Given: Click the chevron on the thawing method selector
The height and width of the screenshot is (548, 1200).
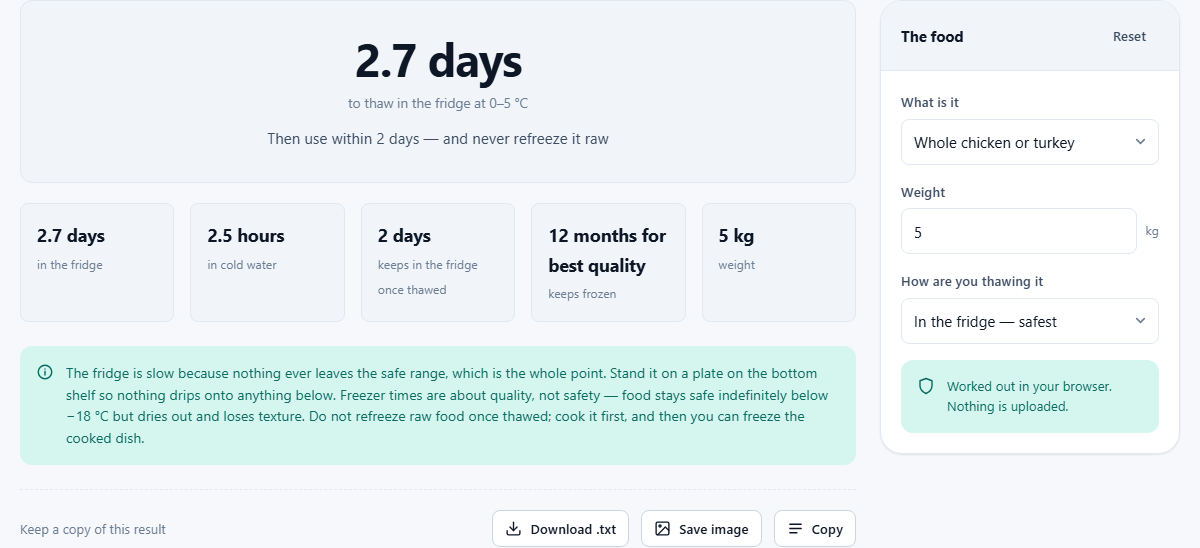Looking at the screenshot, I should click(1140, 321).
